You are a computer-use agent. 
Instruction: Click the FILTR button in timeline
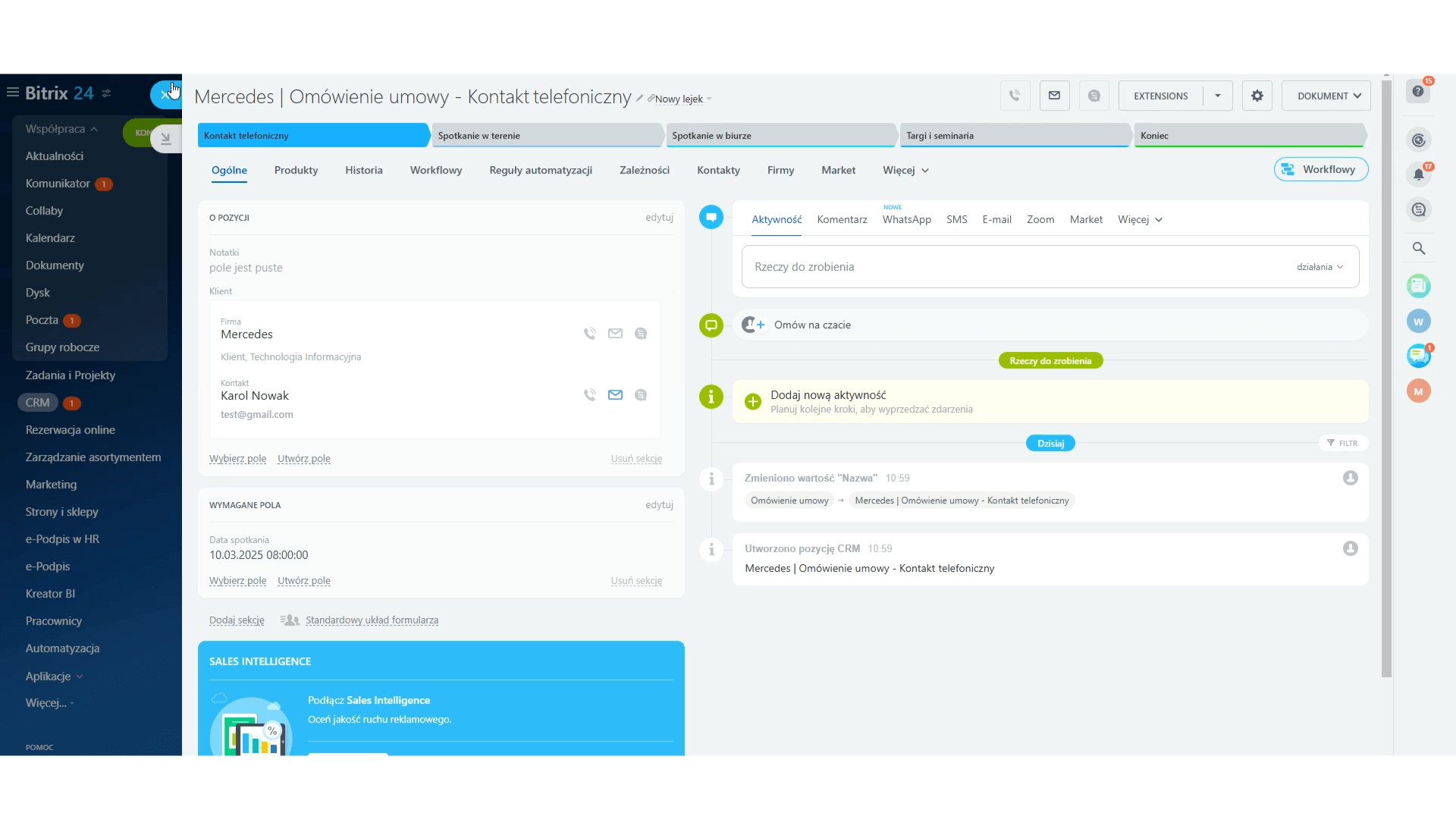tap(1342, 444)
